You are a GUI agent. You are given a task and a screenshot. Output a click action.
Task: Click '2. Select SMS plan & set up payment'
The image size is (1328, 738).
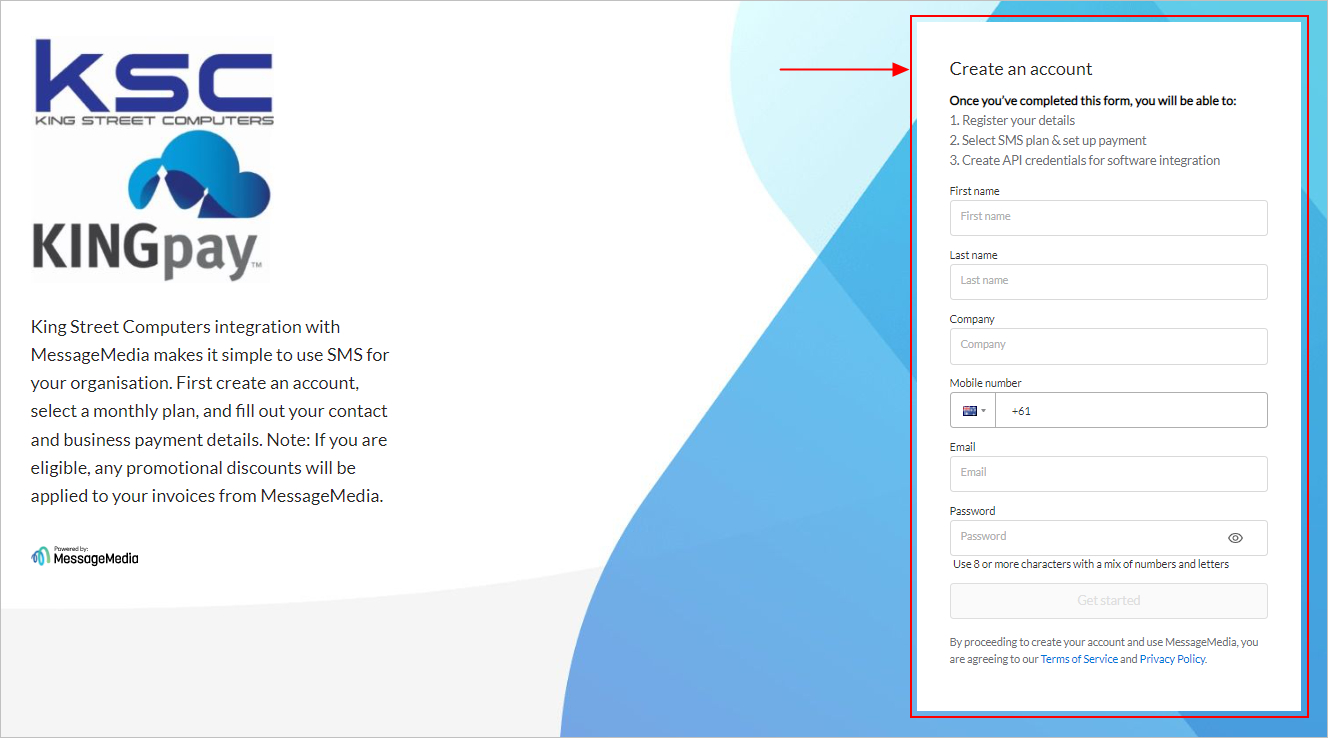[x=1048, y=140]
